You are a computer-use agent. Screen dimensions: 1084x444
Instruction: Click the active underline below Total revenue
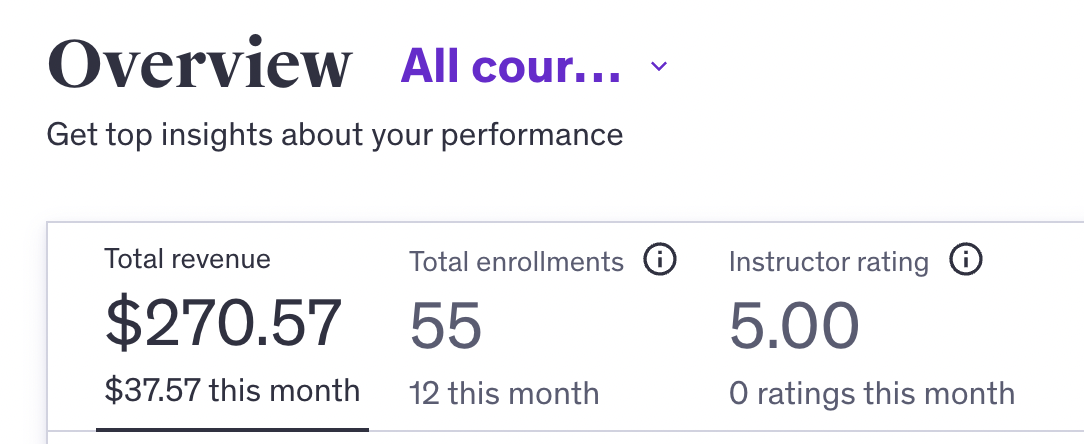[232, 429]
